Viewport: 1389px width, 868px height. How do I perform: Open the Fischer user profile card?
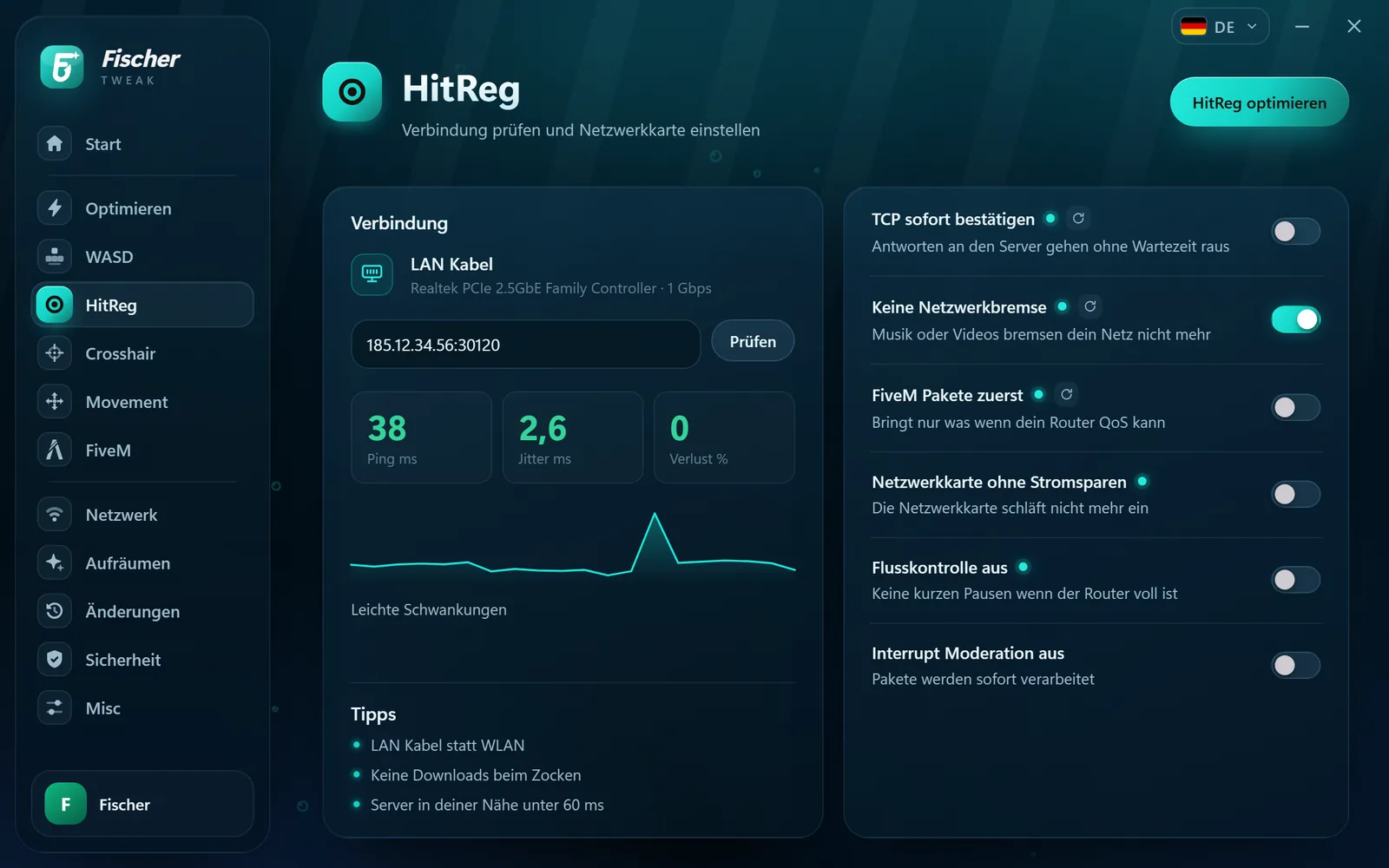point(142,804)
